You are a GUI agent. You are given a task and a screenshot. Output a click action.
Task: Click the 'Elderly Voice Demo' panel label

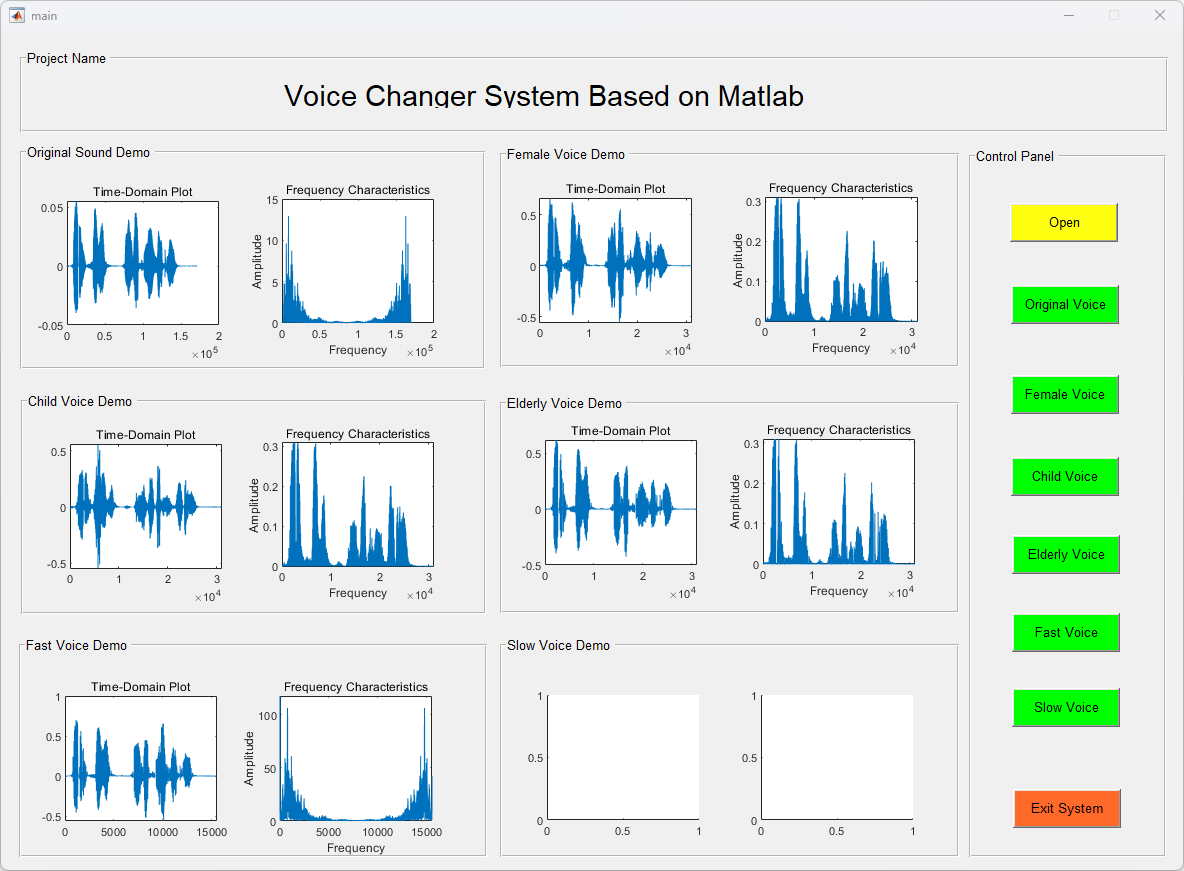(x=564, y=403)
